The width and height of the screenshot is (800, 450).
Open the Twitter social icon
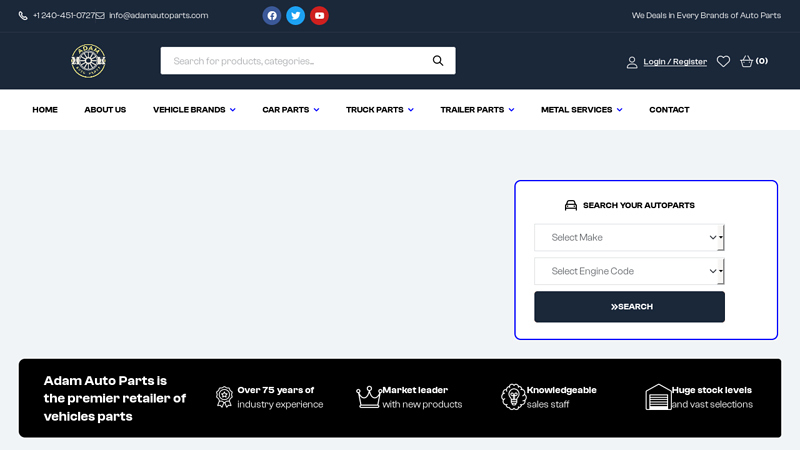296,15
